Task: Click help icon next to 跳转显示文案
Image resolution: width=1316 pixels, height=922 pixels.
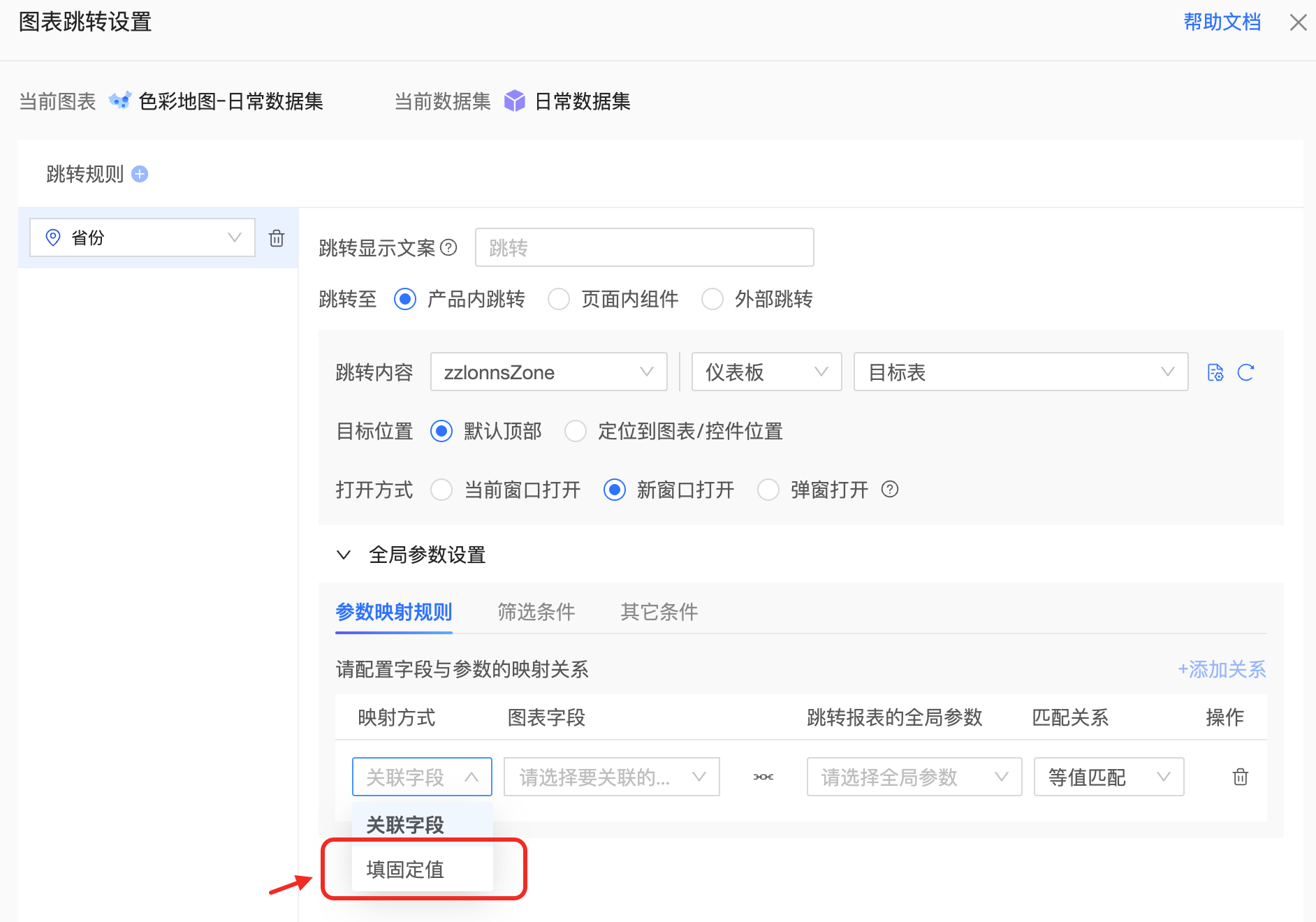Action: click(449, 247)
